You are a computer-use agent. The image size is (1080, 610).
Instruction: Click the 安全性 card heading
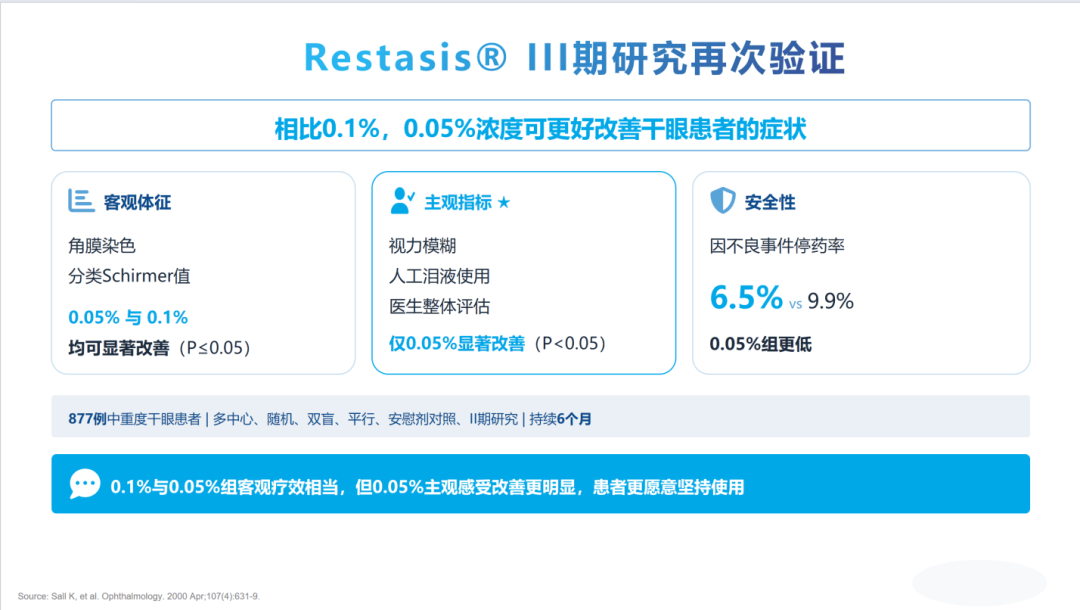(x=770, y=202)
